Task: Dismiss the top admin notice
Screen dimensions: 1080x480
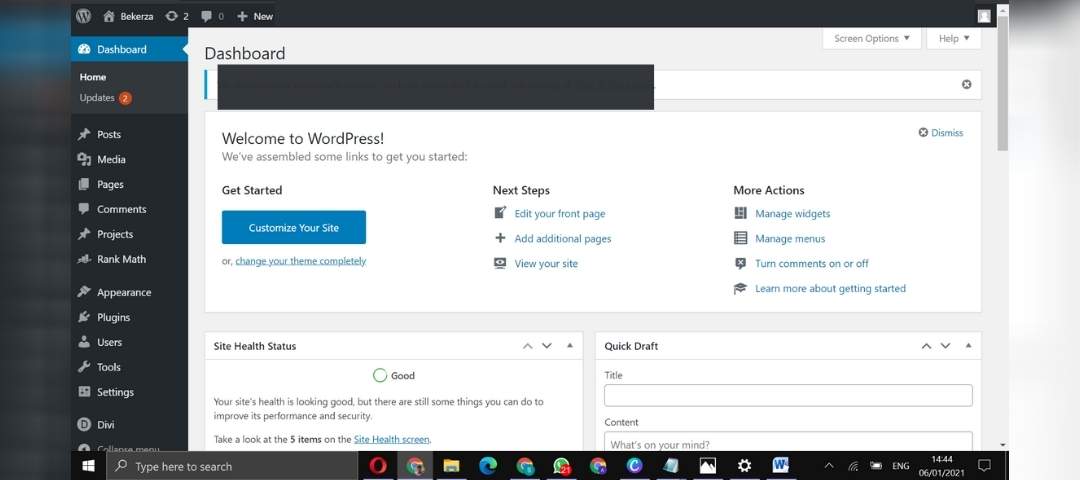Action: pyautogui.click(x=966, y=84)
